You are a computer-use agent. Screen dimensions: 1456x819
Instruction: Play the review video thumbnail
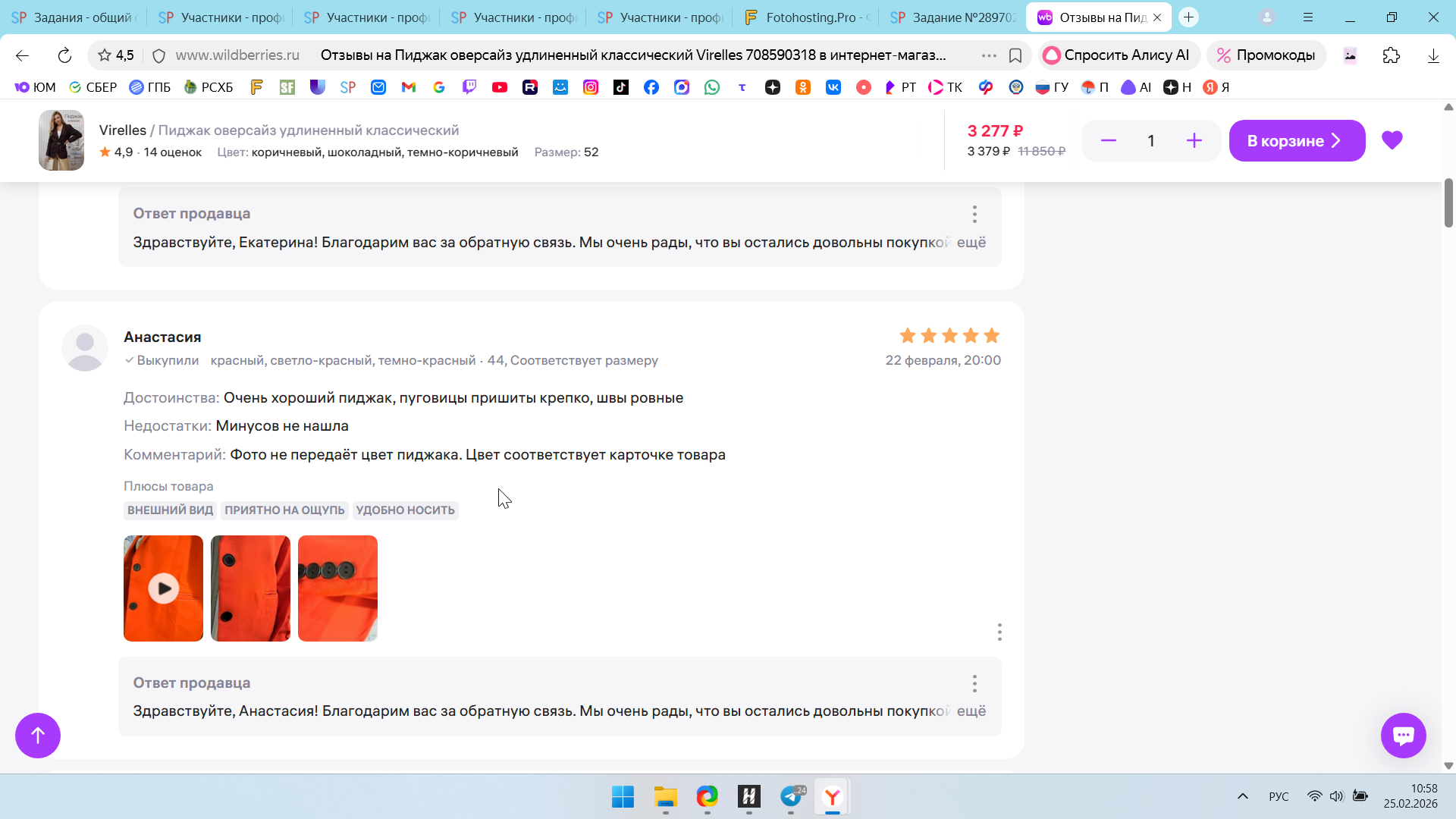(163, 588)
